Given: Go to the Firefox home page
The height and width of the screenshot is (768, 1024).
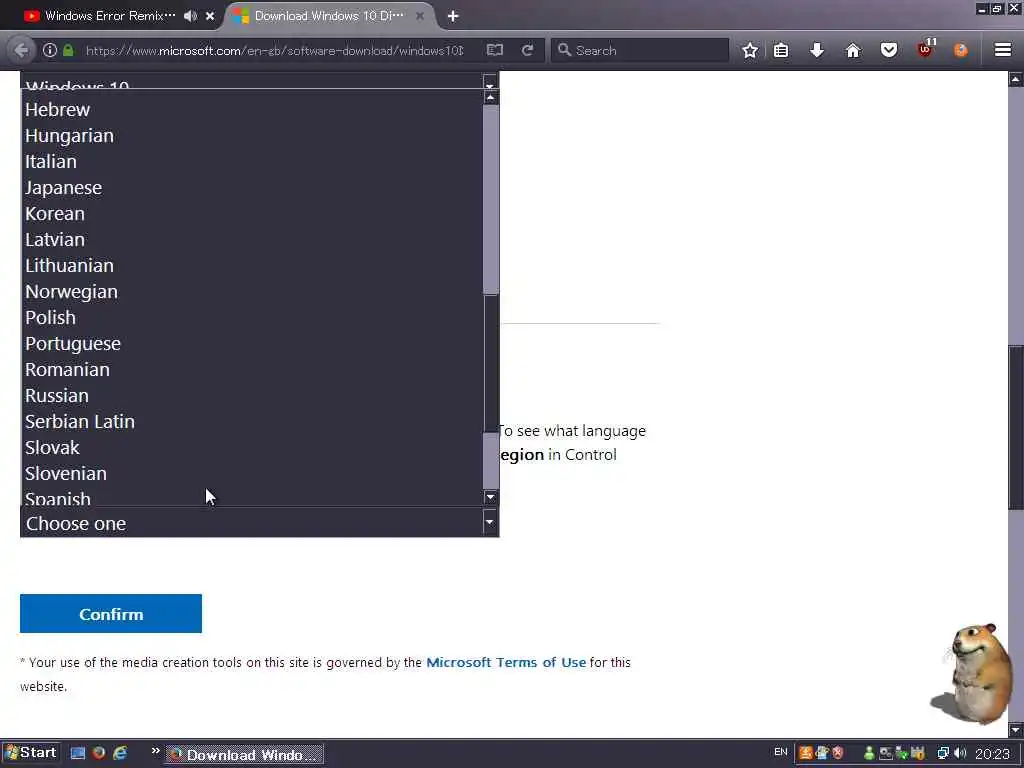Looking at the screenshot, I should [x=853, y=50].
